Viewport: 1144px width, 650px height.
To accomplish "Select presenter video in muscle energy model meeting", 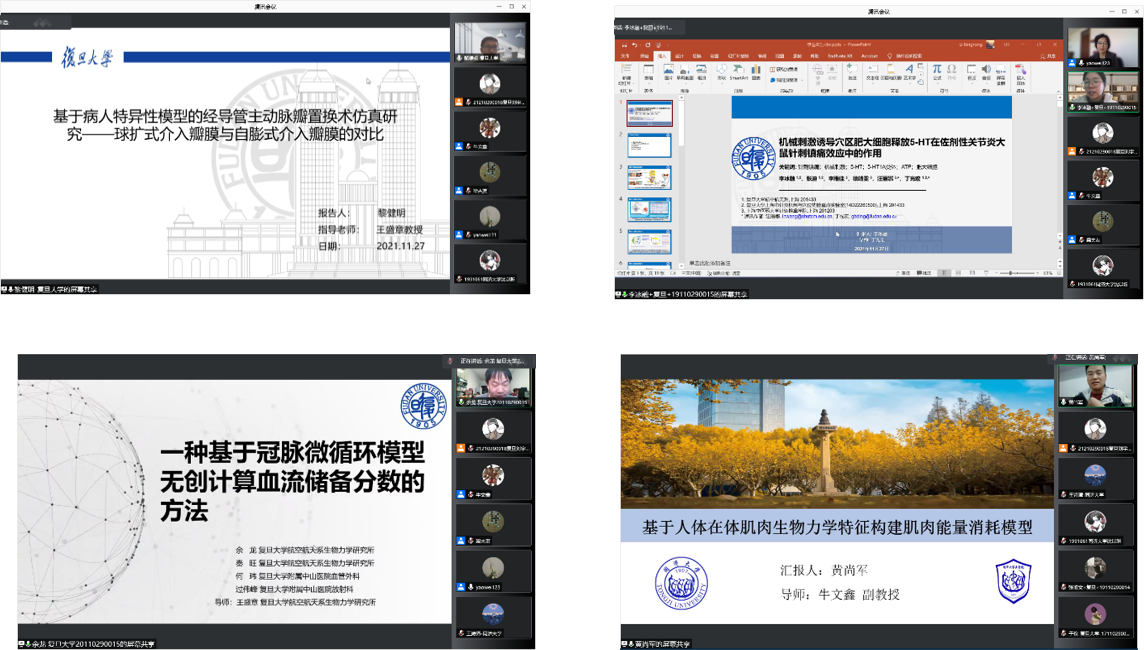I will pos(1095,386).
